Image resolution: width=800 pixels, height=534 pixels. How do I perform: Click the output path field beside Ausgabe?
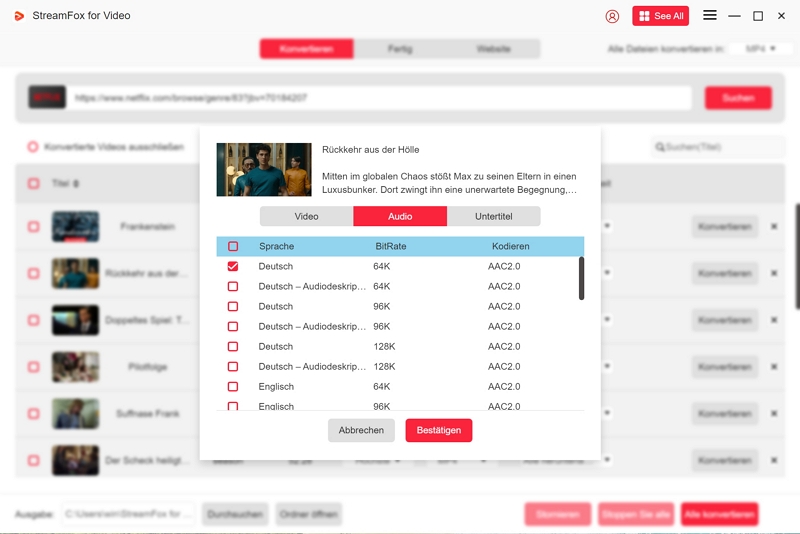(x=128, y=514)
